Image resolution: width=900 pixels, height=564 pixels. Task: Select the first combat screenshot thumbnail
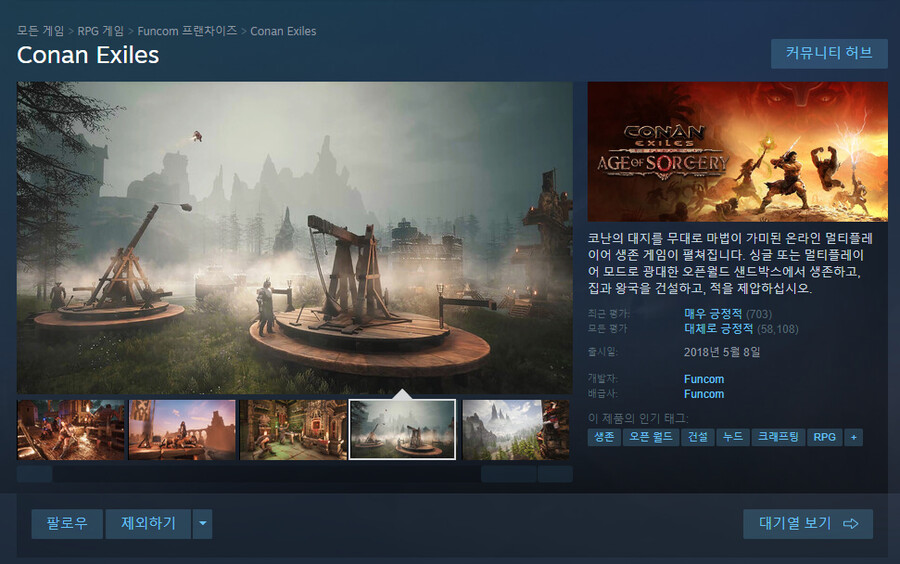click(x=71, y=430)
